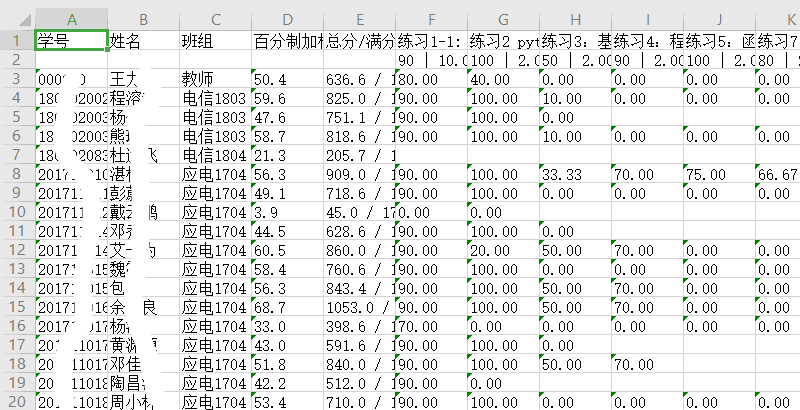Click the 练习2 pyt header cell
800x410 pixels.
[503, 40]
